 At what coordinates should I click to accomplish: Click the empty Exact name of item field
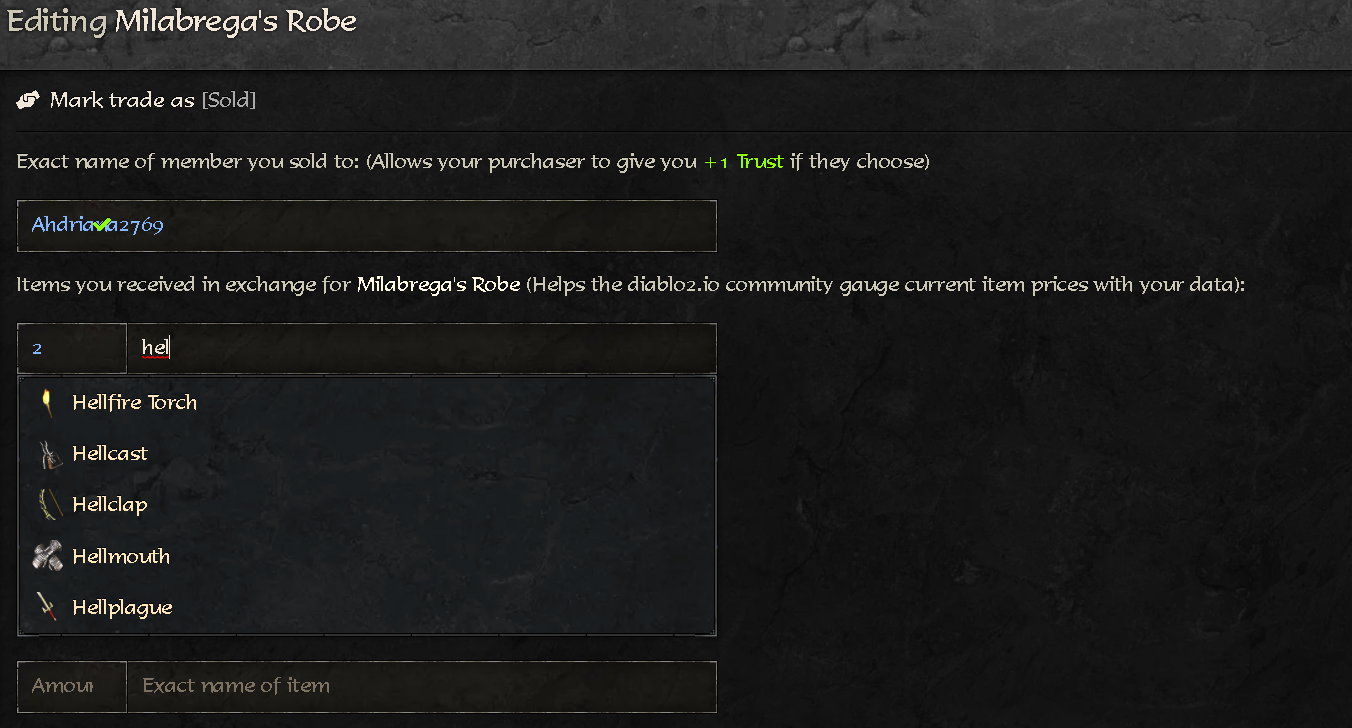(x=422, y=686)
